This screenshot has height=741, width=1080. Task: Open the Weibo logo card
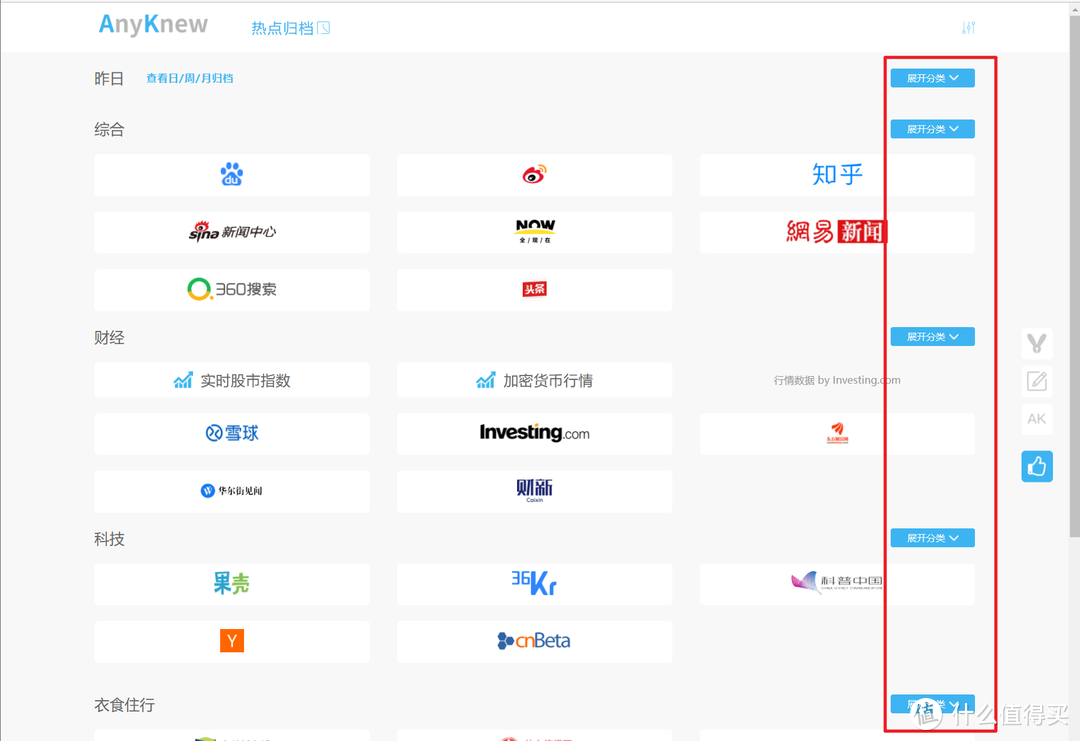pos(534,175)
